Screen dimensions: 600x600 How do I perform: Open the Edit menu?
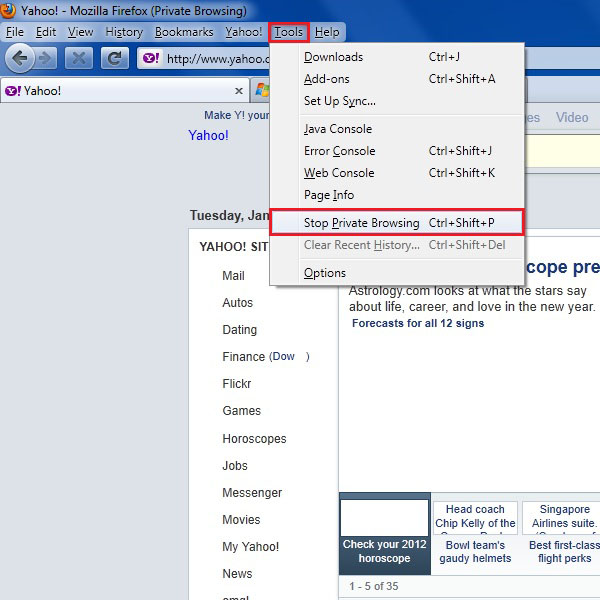(46, 32)
